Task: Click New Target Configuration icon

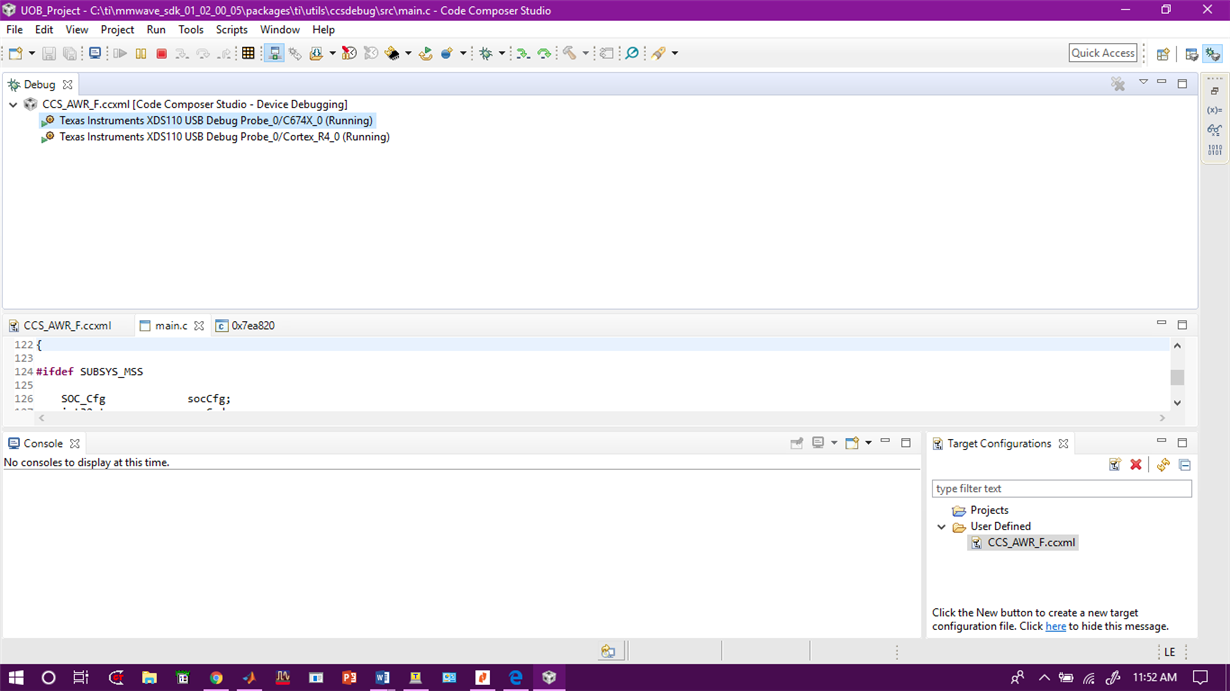Action: [1114, 465]
